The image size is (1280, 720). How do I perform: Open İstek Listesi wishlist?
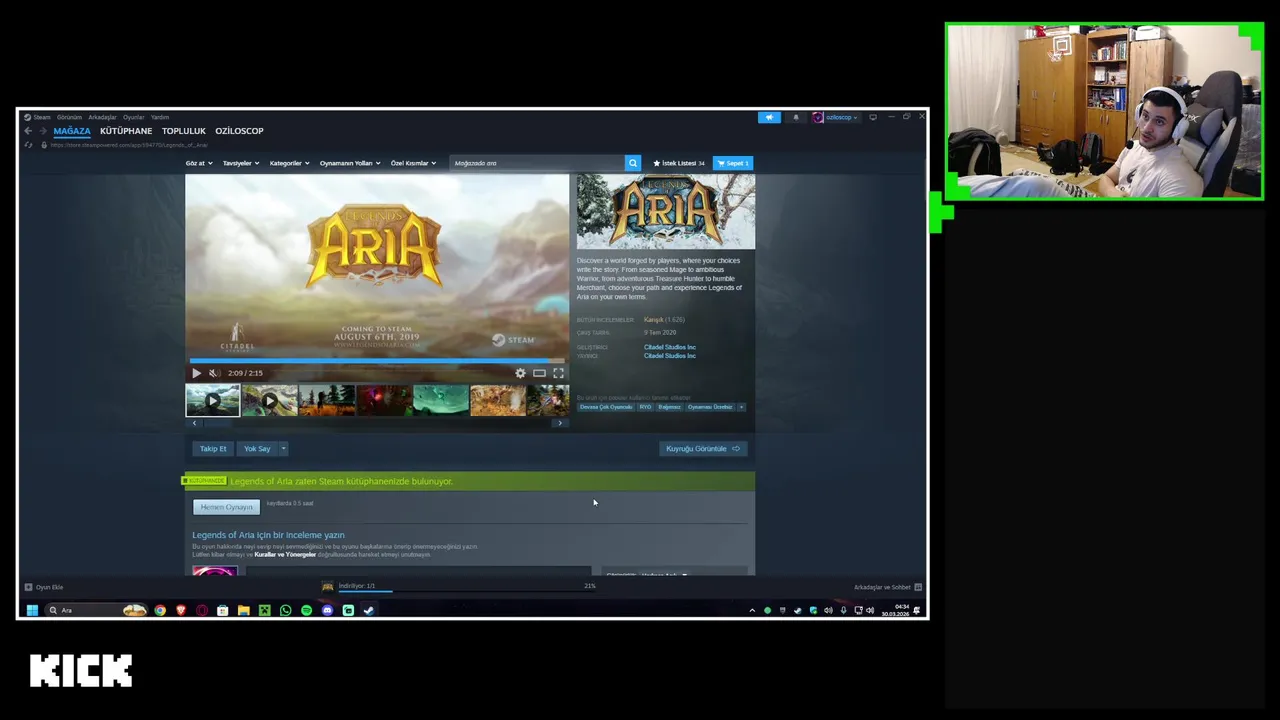tap(679, 163)
